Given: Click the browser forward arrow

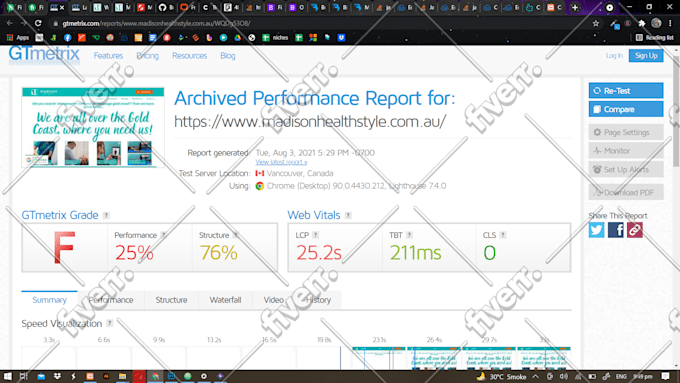Looking at the screenshot, I should [x=24, y=23].
